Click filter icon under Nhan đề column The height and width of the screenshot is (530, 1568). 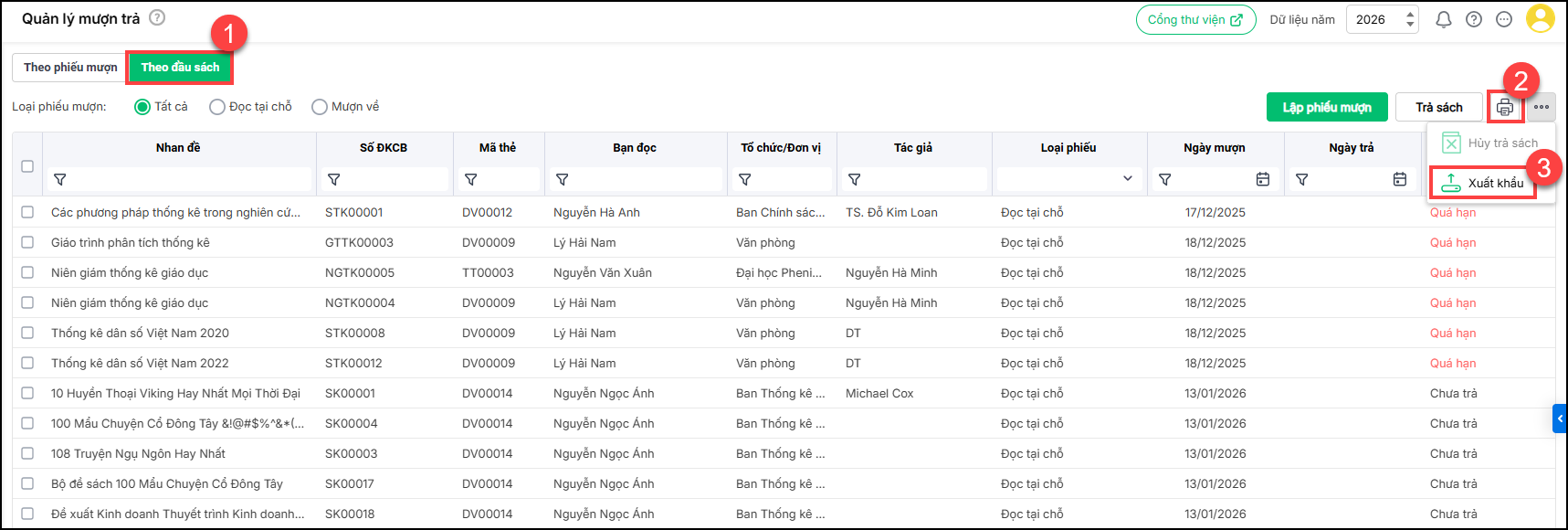[x=60, y=180]
